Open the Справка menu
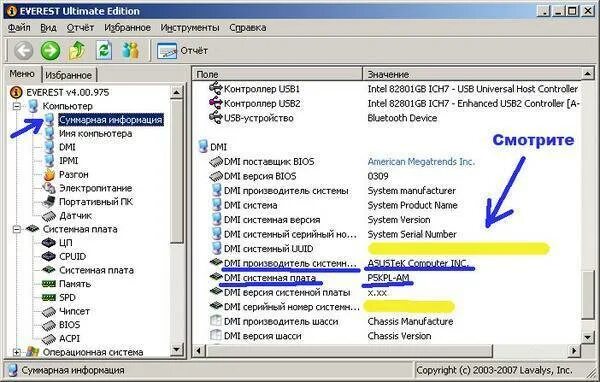 [248, 28]
